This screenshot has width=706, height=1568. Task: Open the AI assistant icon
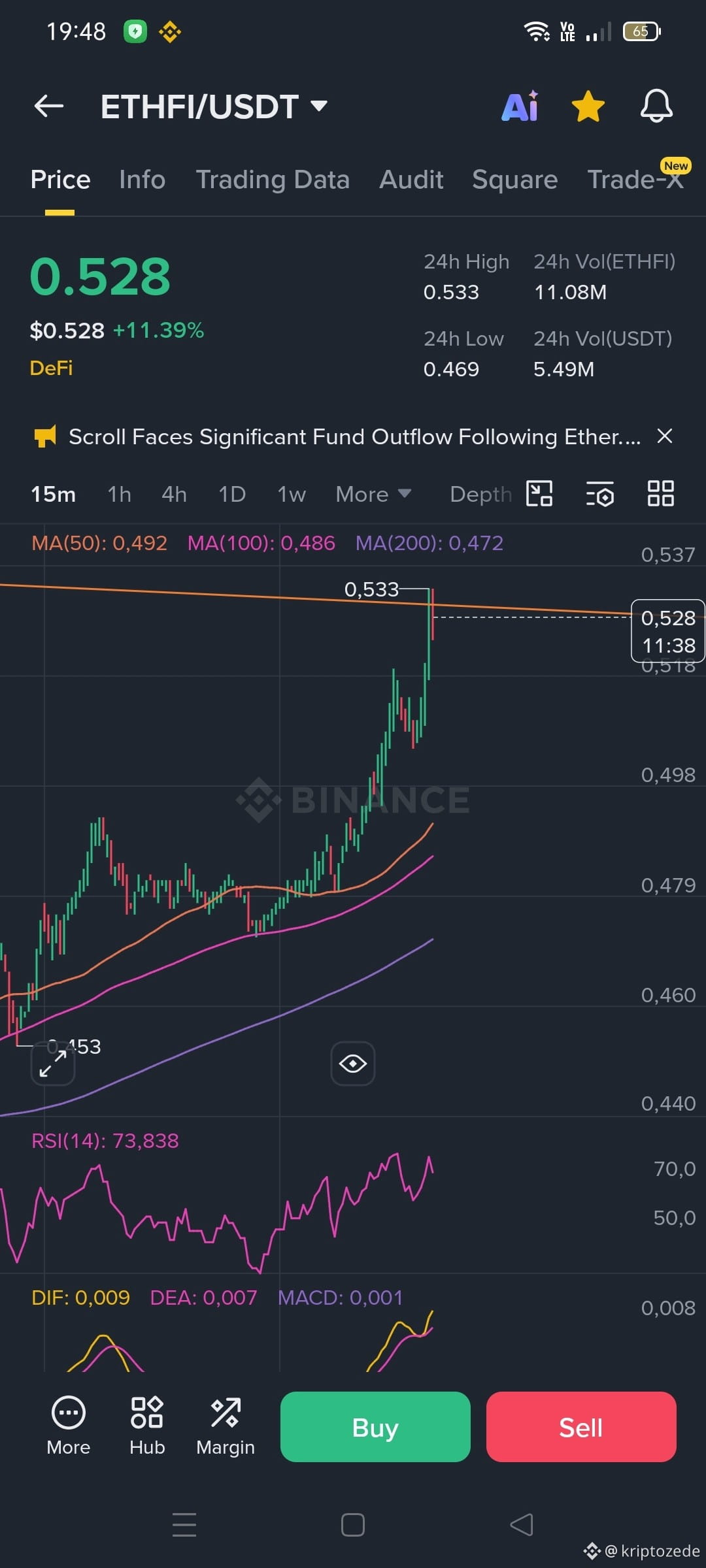(520, 106)
